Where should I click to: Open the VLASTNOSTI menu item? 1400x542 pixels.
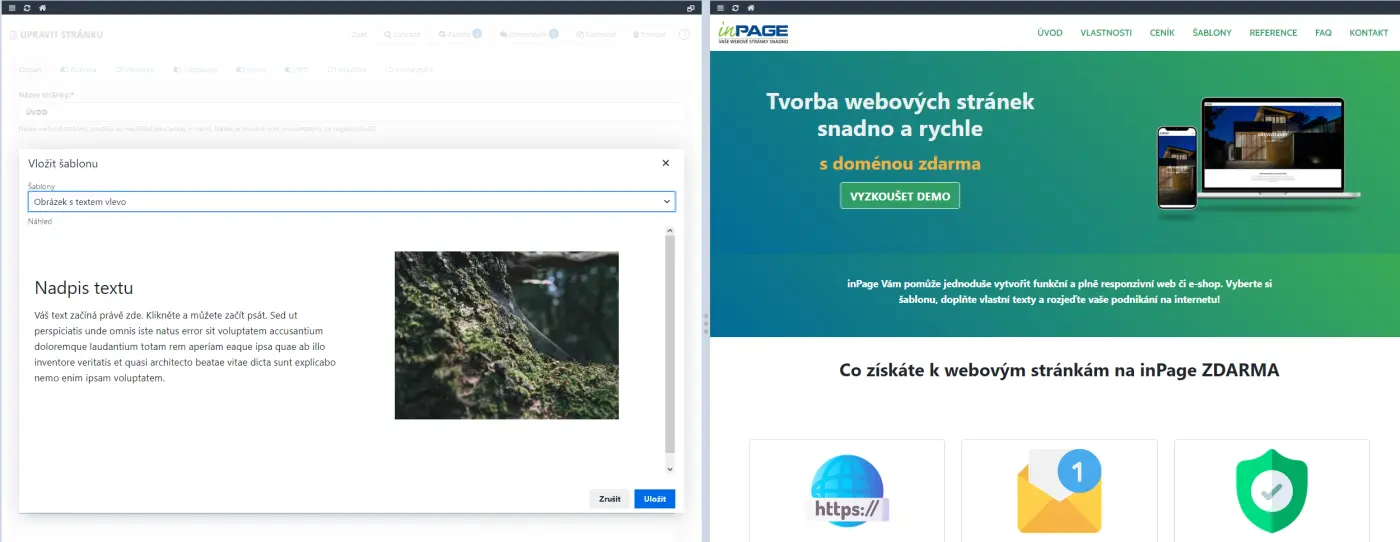[1106, 33]
